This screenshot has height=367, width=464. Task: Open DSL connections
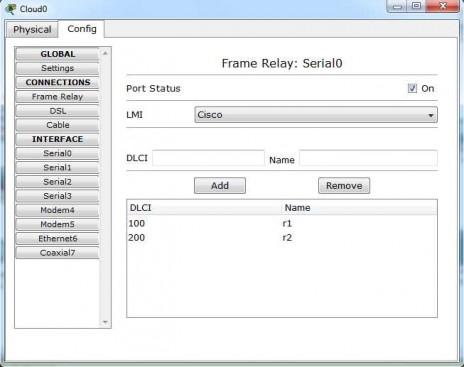click(57, 111)
